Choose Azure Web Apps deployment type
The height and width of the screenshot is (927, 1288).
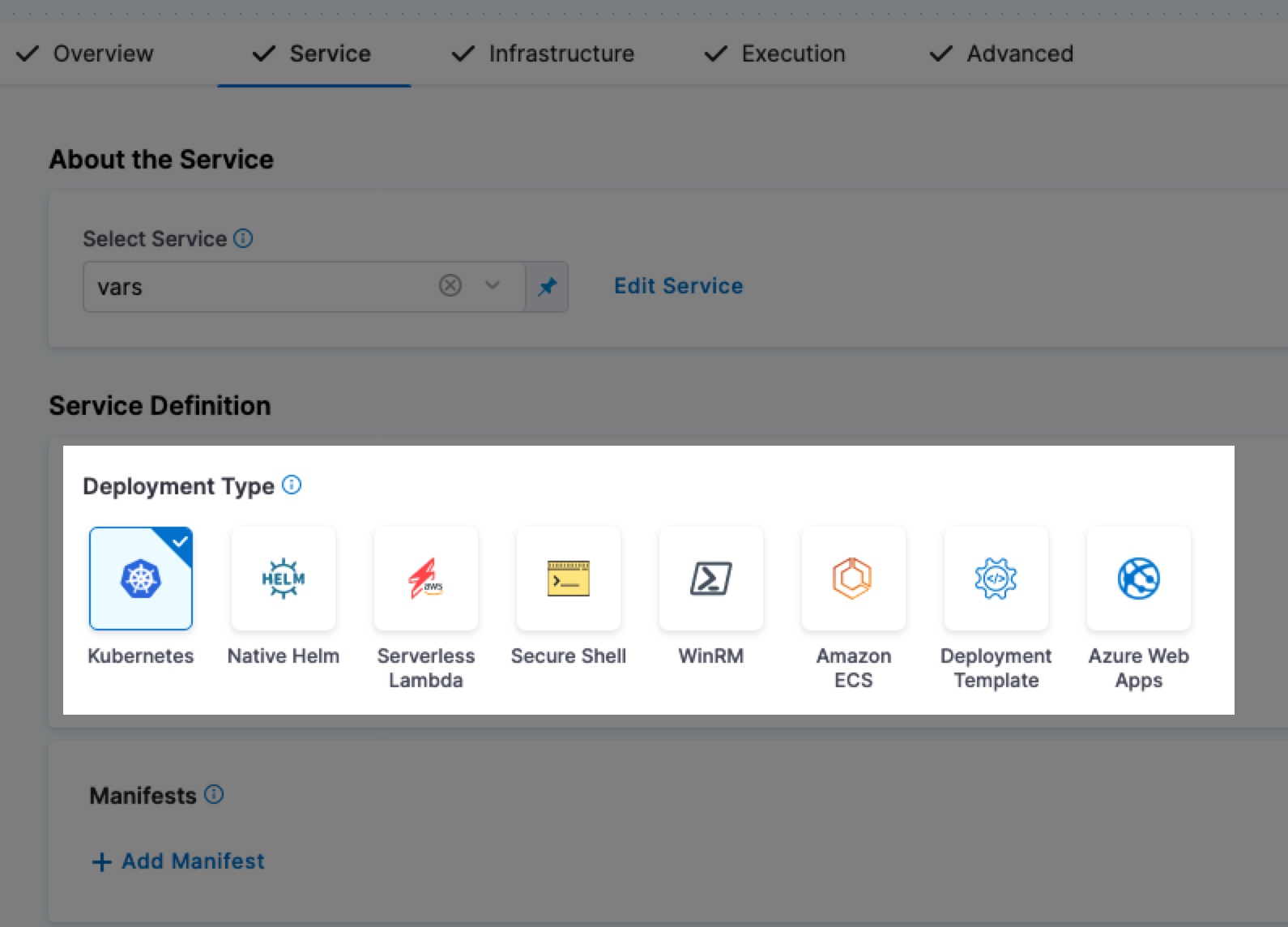(x=1139, y=579)
